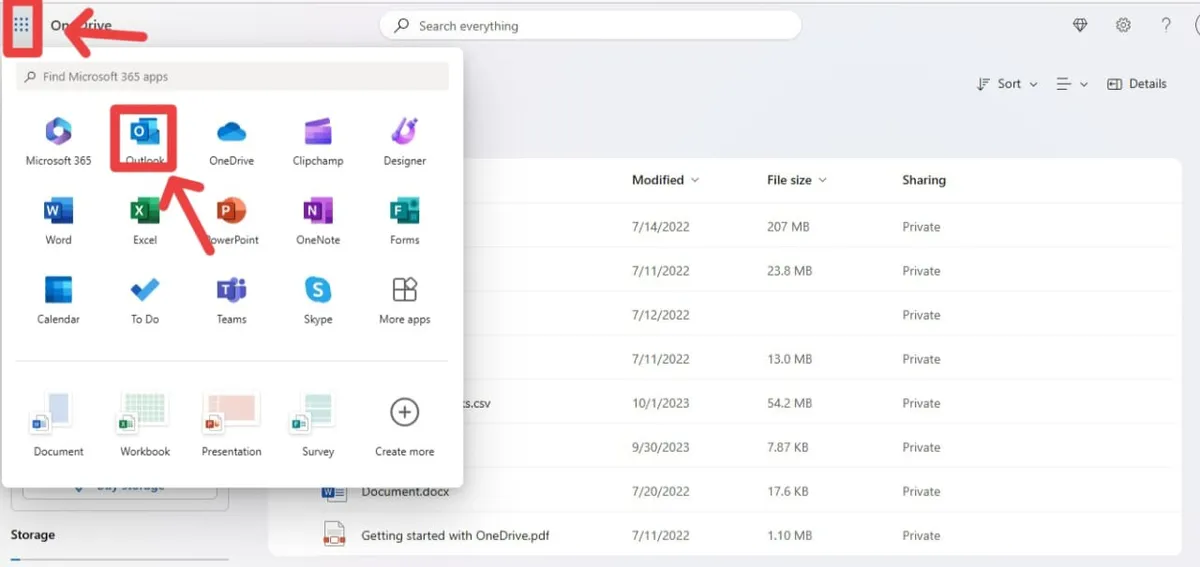Launch Outlook from the app list

point(145,140)
